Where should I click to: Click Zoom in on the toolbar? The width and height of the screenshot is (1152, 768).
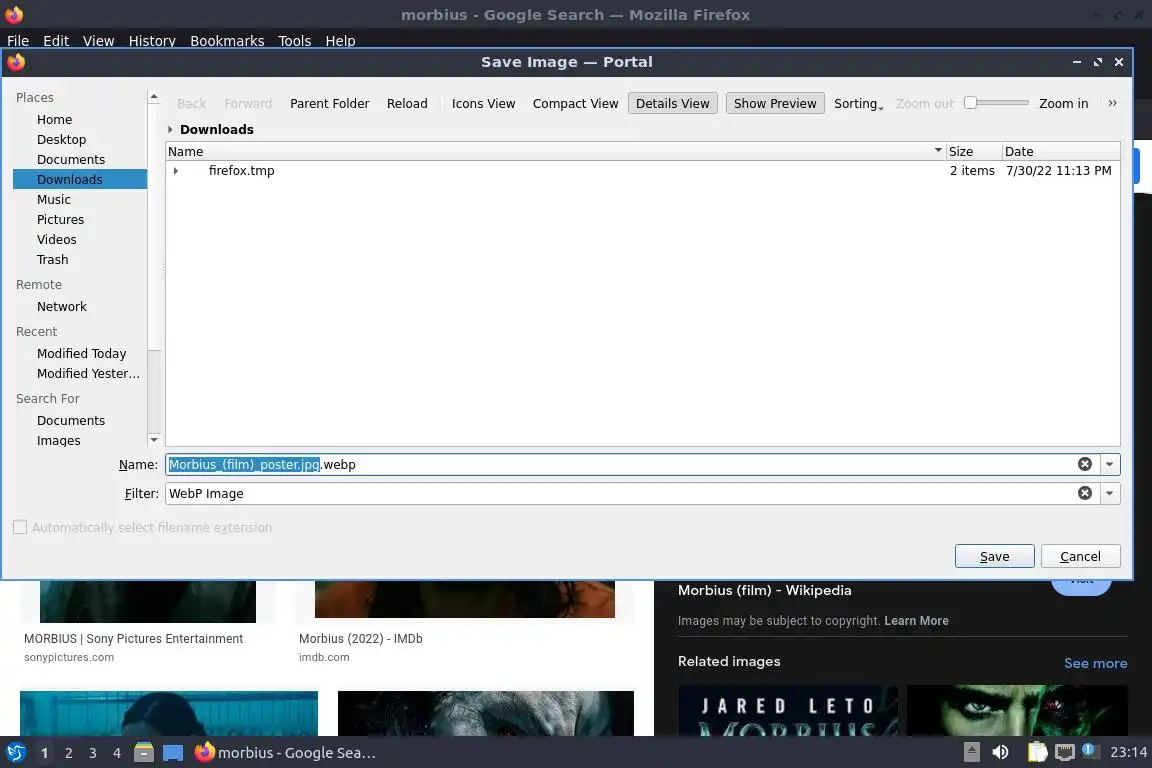coord(1063,104)
